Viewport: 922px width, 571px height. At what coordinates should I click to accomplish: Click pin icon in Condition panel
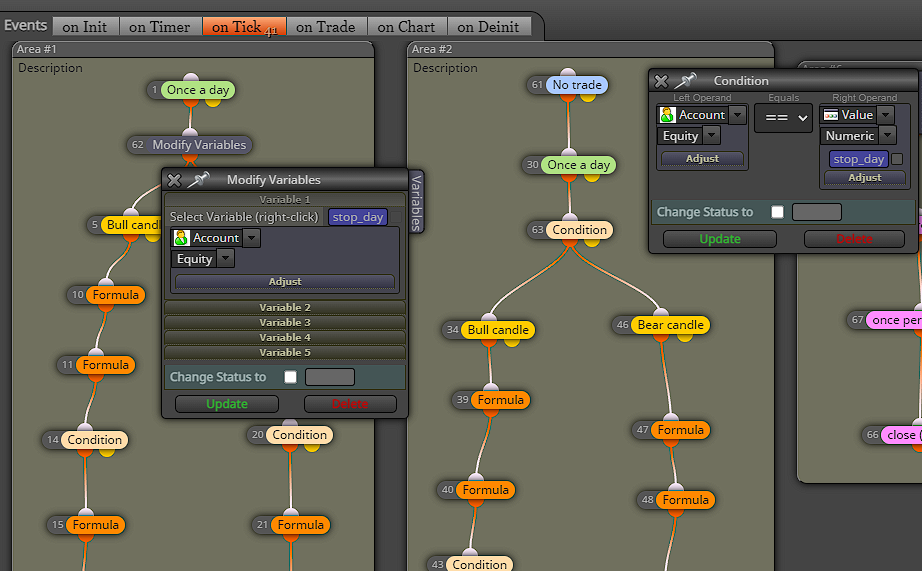(686, 80)
